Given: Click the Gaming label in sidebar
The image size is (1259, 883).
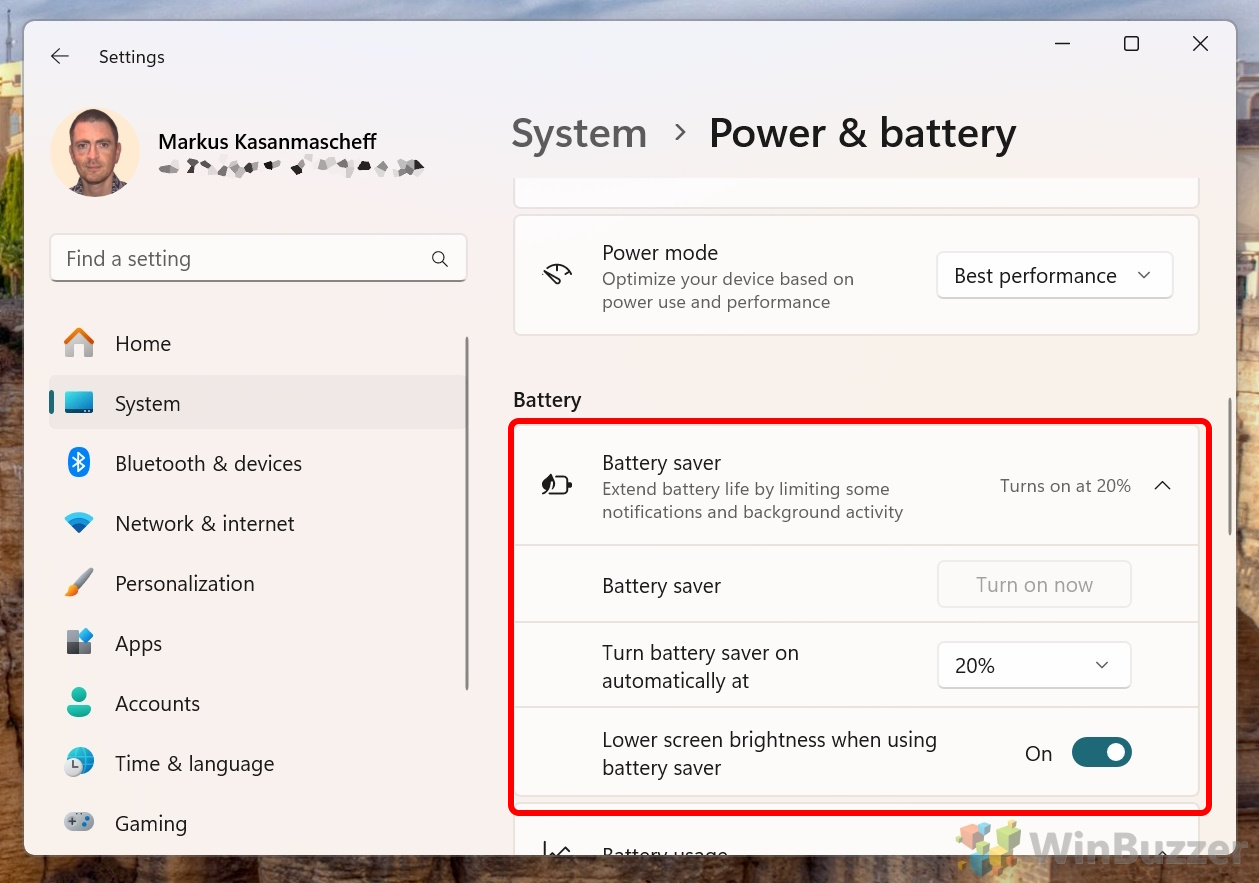Looking at the screenshot, I should point(151,823).
